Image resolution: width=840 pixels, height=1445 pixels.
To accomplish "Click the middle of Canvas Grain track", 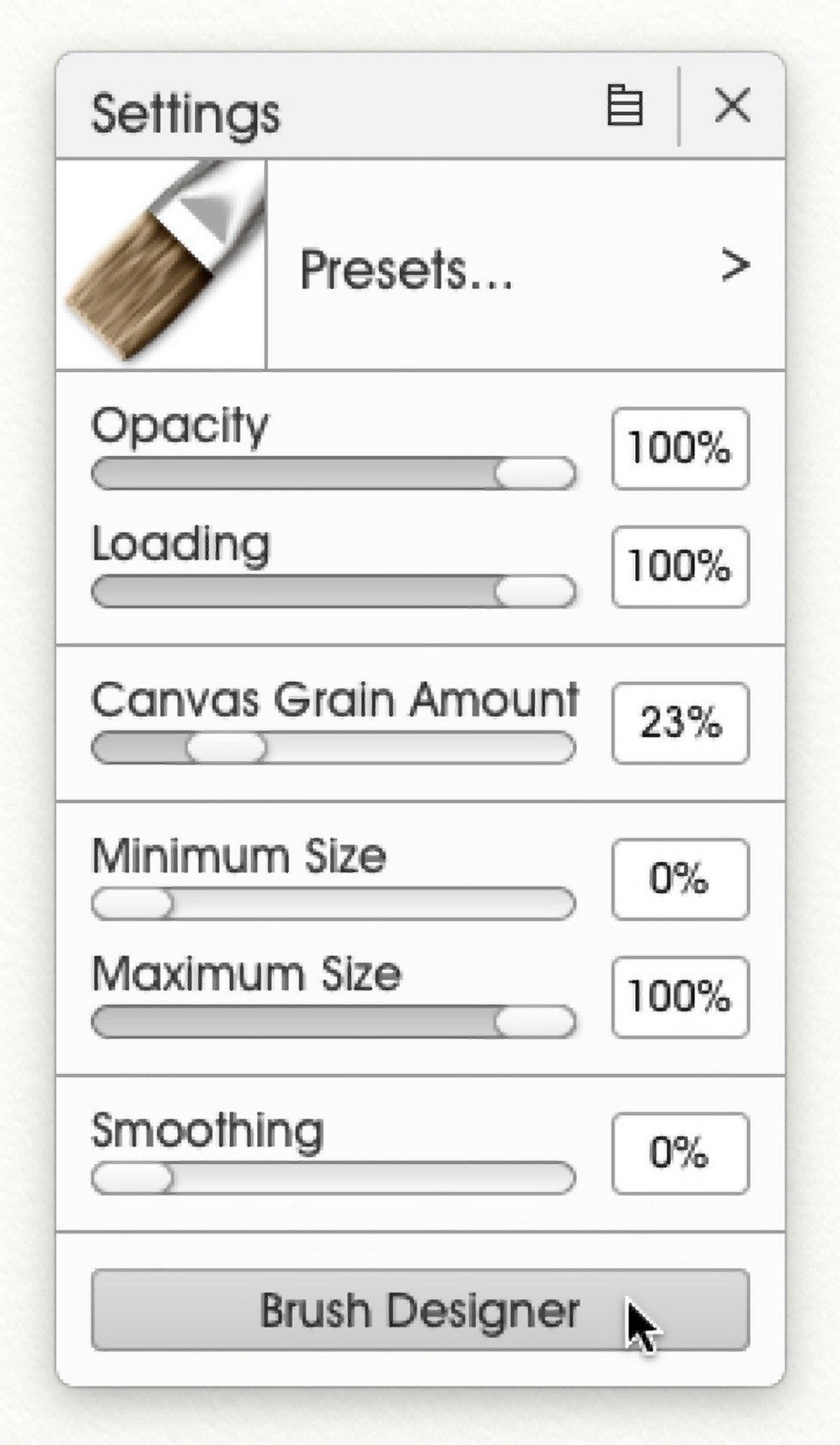I will [x=333, y=748].
